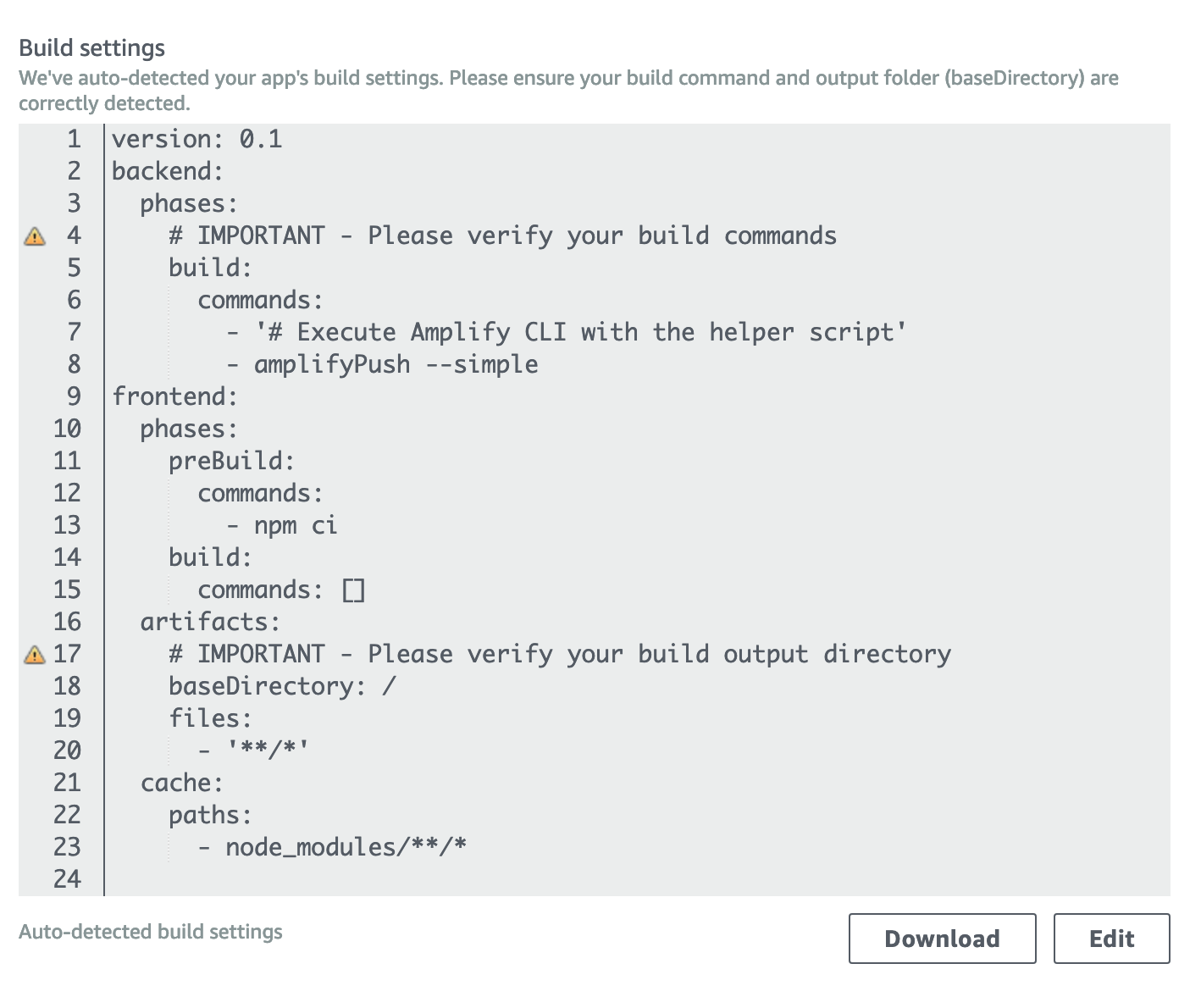Viewport: 1201px width, 1008px height.
Task: Click the Edit button
Action: (x=1111, y=939)
